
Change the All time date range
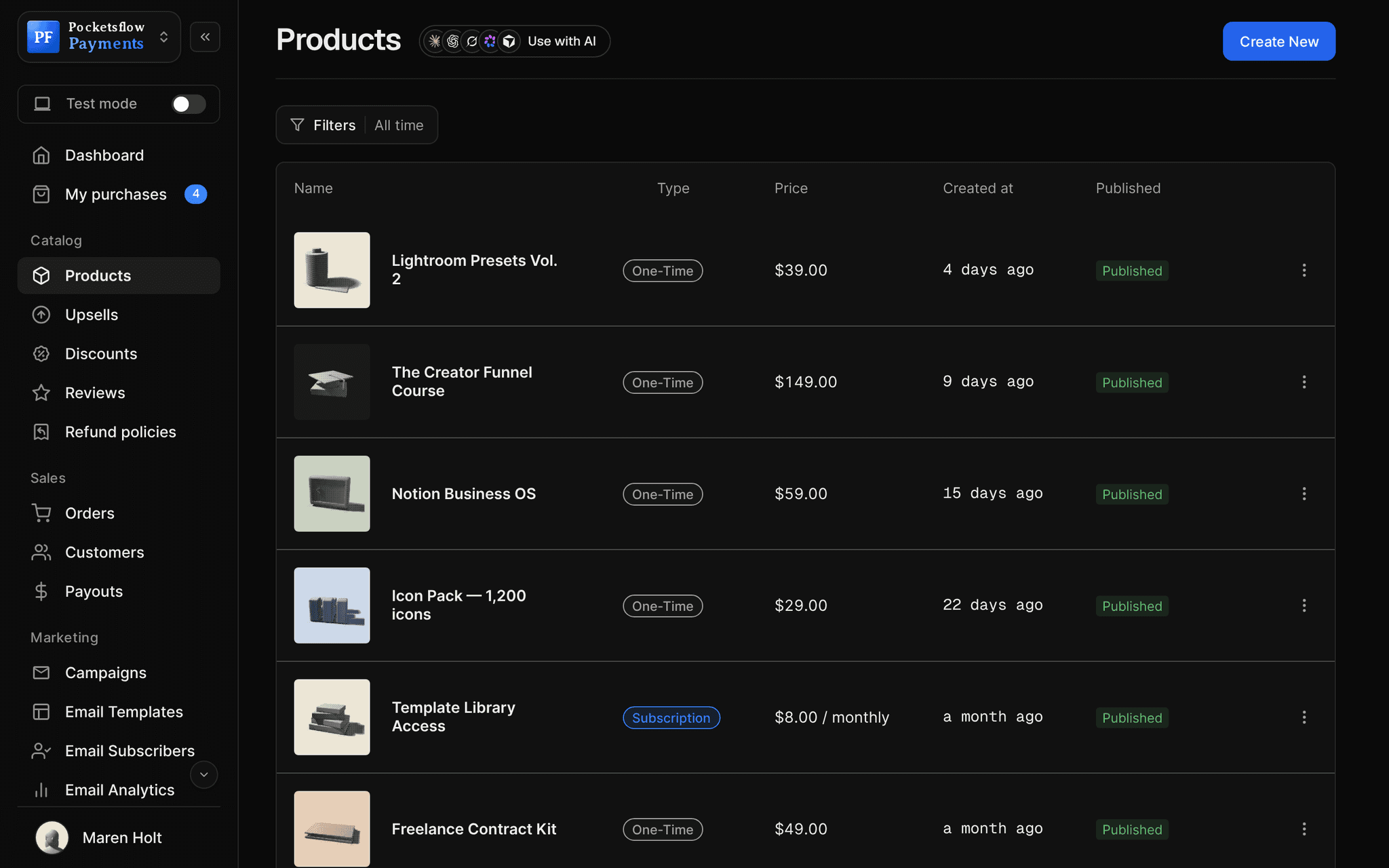[399, 125]
